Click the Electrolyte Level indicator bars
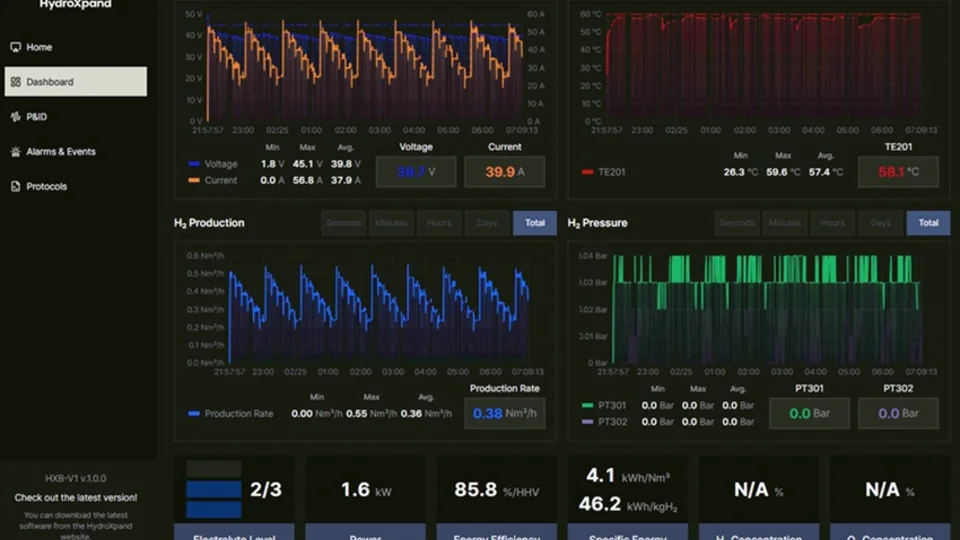The width and height of the screenshot is (960, 540). click(x=214, y=490)
